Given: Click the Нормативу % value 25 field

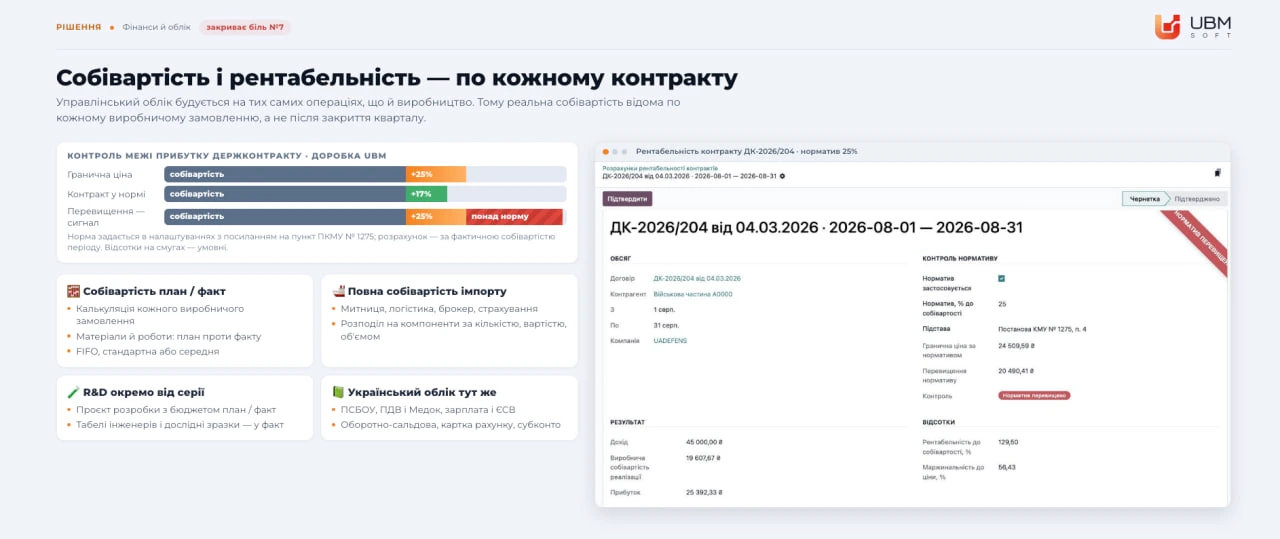Looking at the screenshot, I should [x=1002, y=303].
